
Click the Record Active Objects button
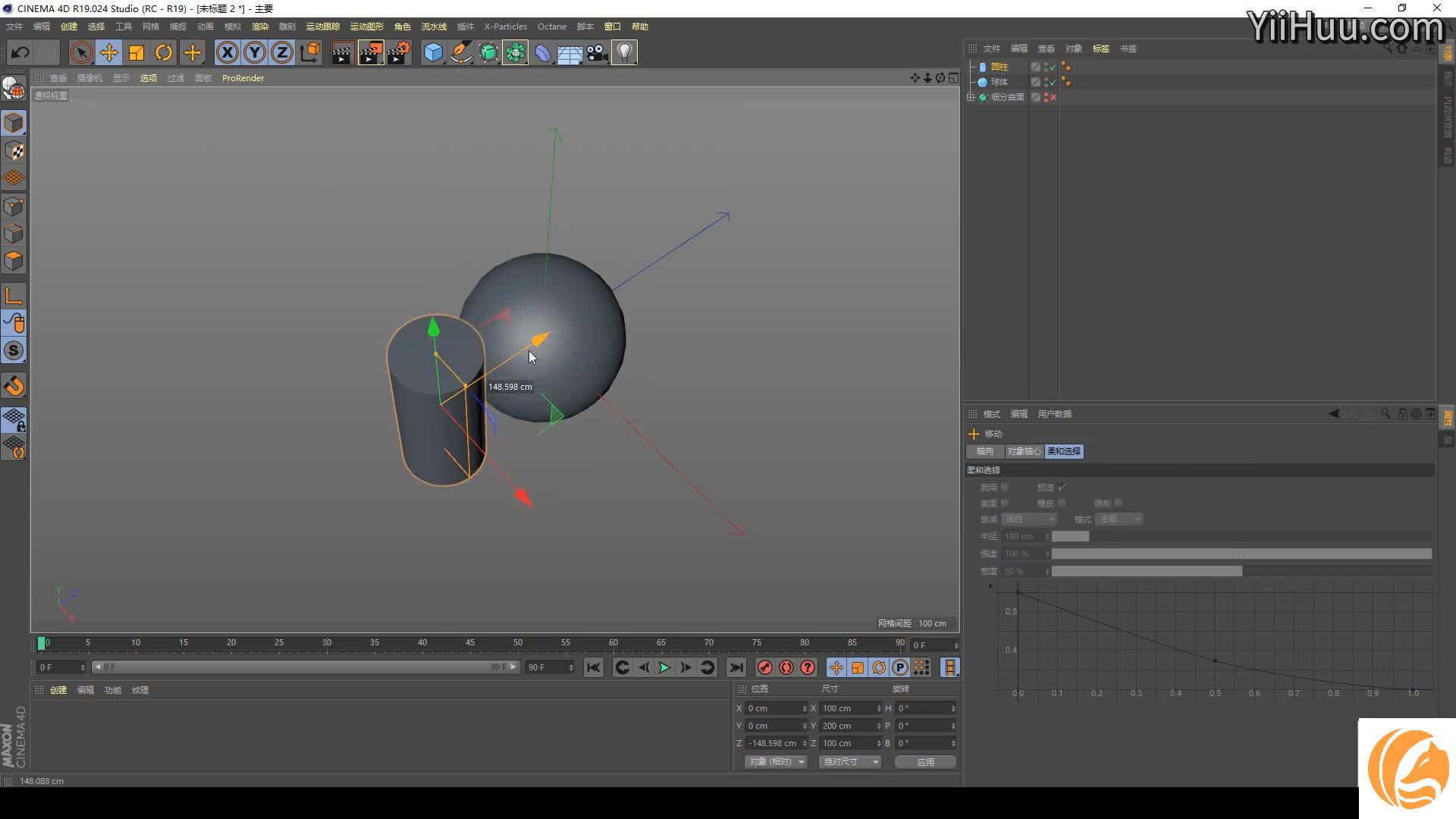(x=764, y=667)
